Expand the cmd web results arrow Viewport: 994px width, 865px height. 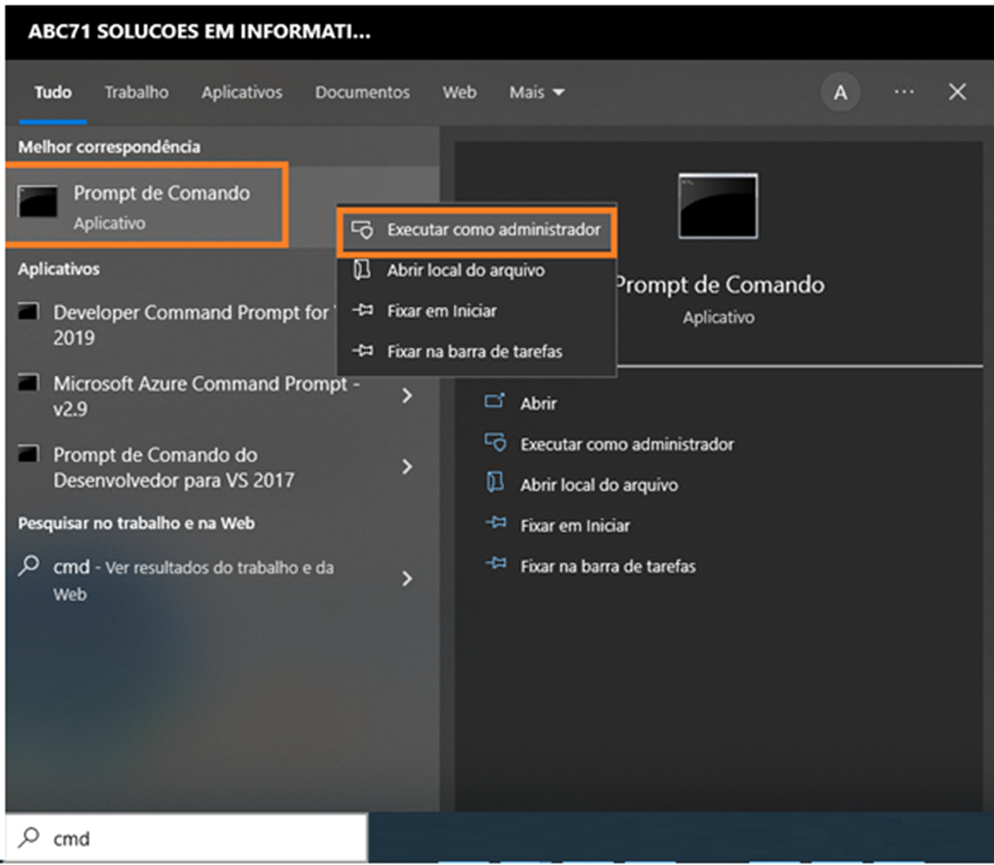pyautogui.click(x=407, y=579)
